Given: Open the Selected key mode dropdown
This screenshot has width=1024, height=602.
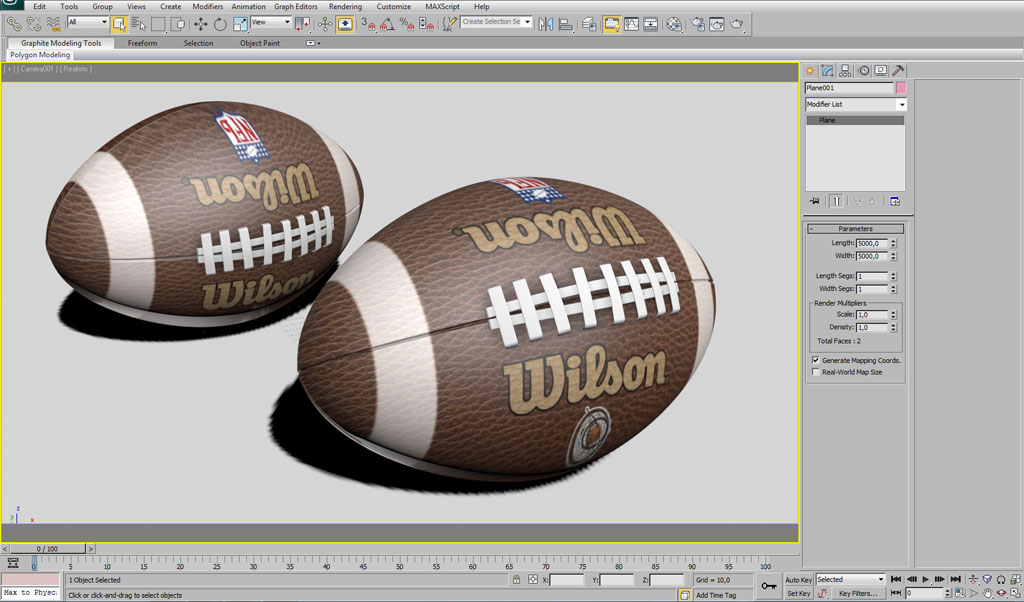Looking at the screenshot, I should pos(850,579).
